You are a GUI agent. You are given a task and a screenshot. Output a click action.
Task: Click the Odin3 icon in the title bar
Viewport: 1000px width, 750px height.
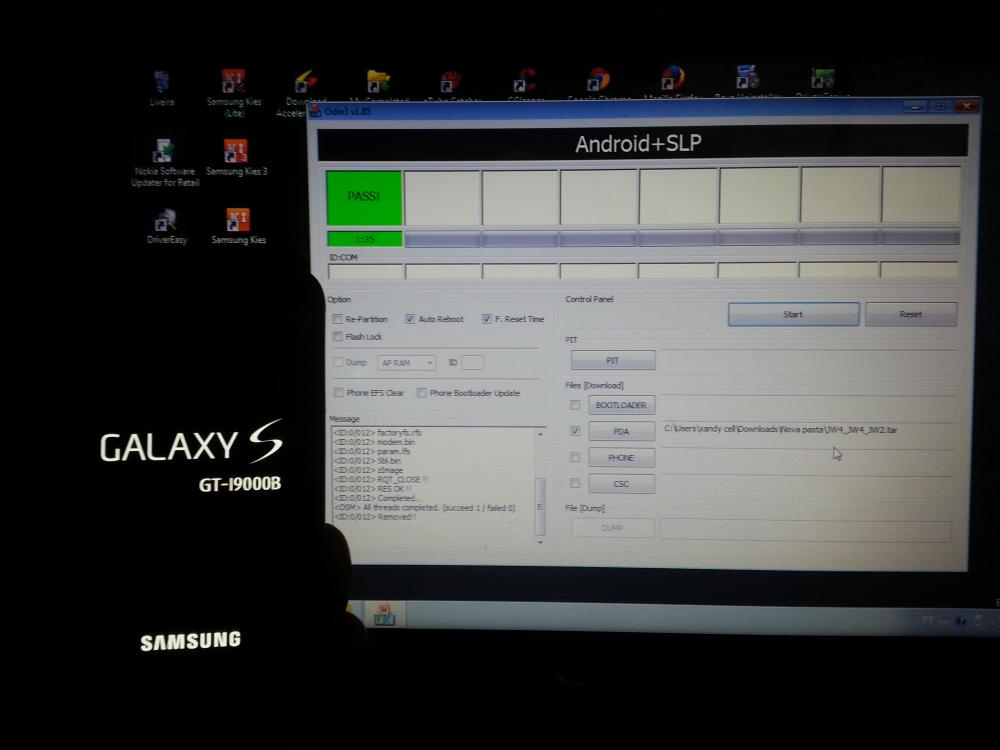316,111
